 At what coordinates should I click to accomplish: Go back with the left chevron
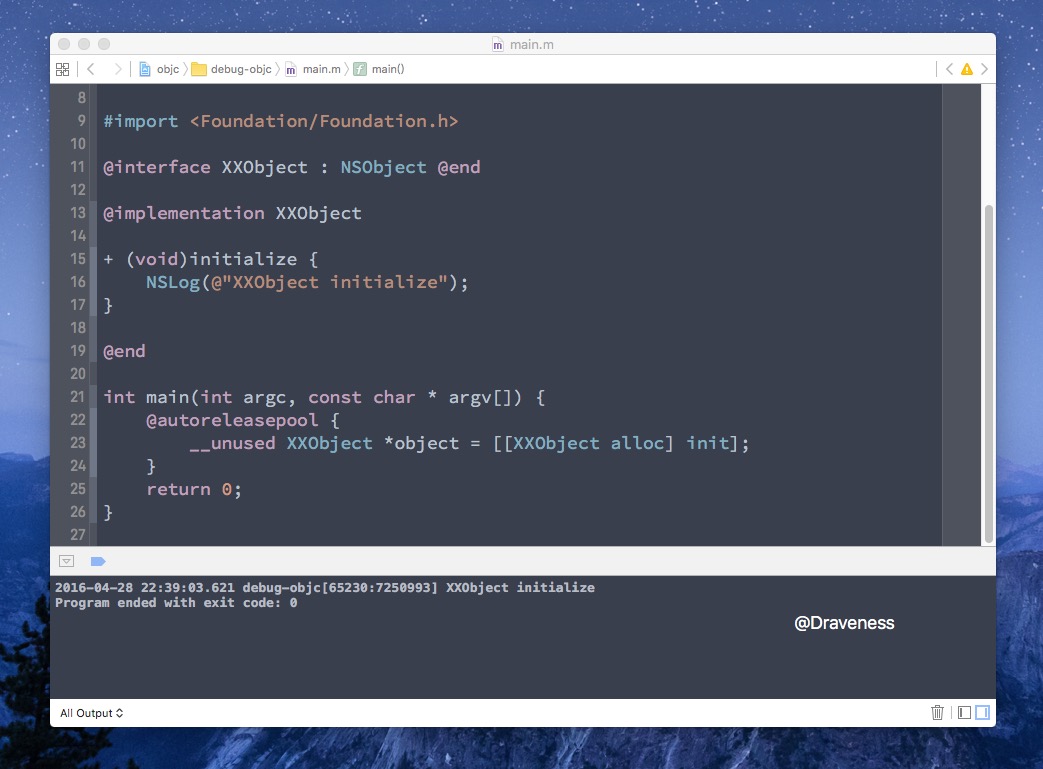pos(91,69)
